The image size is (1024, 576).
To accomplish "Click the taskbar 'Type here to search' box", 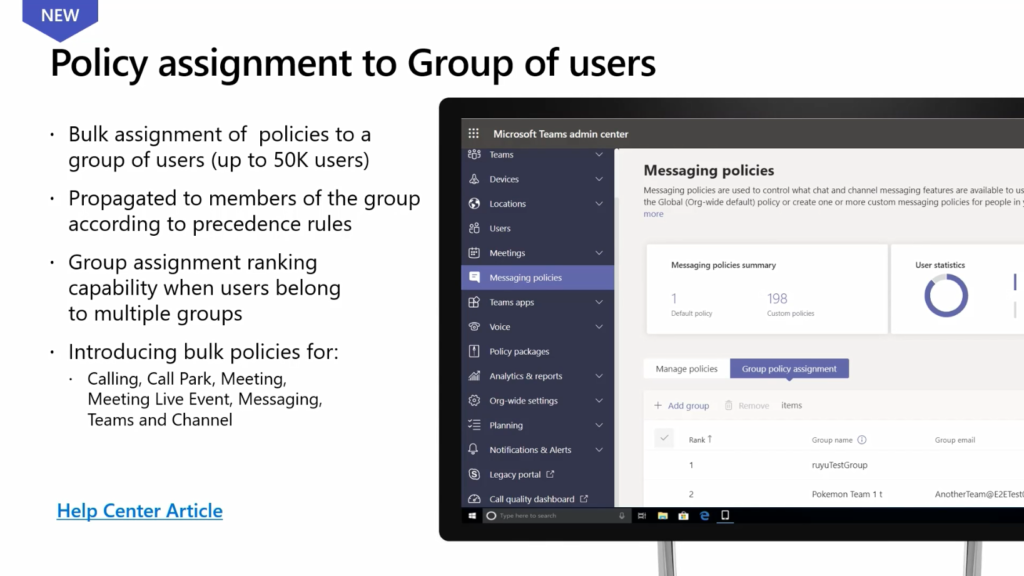I will (x=555, y=516).
